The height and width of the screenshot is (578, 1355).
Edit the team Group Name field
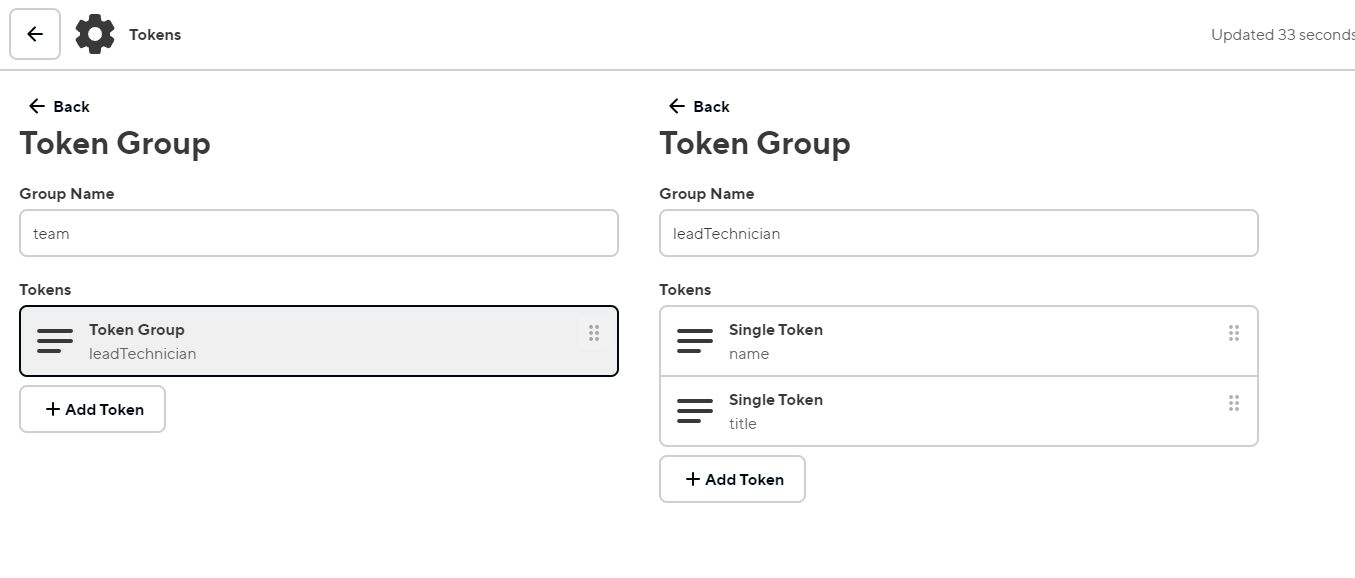319,233
